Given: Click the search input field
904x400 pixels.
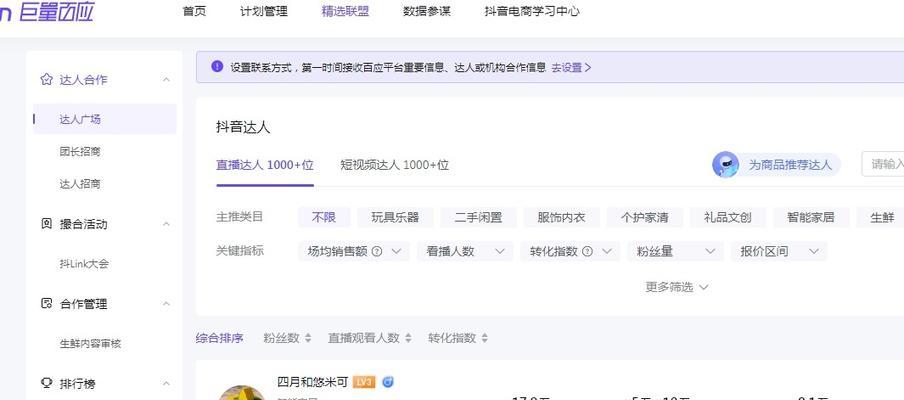Looking at the screenshot, I should click(x=883, y=164).
